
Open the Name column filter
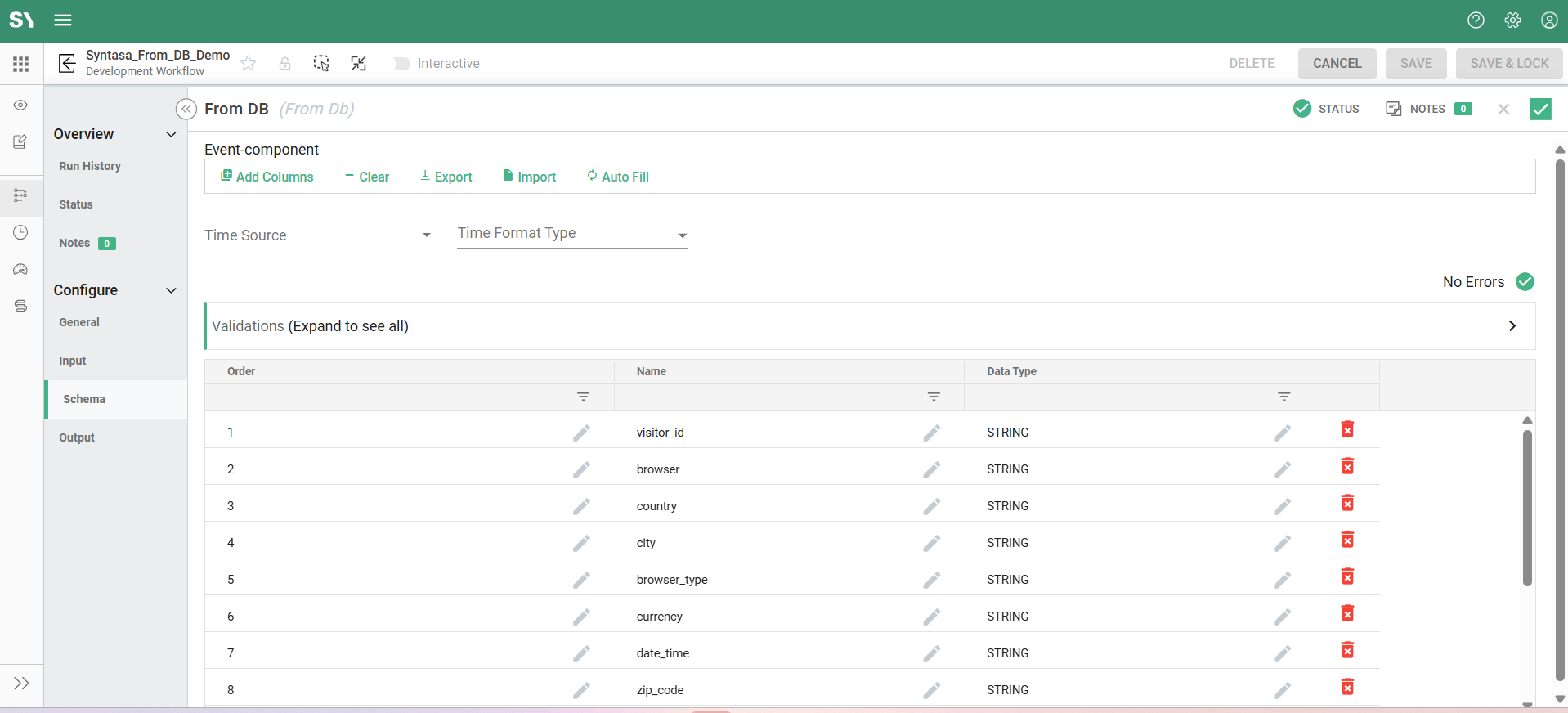point(934,397)
